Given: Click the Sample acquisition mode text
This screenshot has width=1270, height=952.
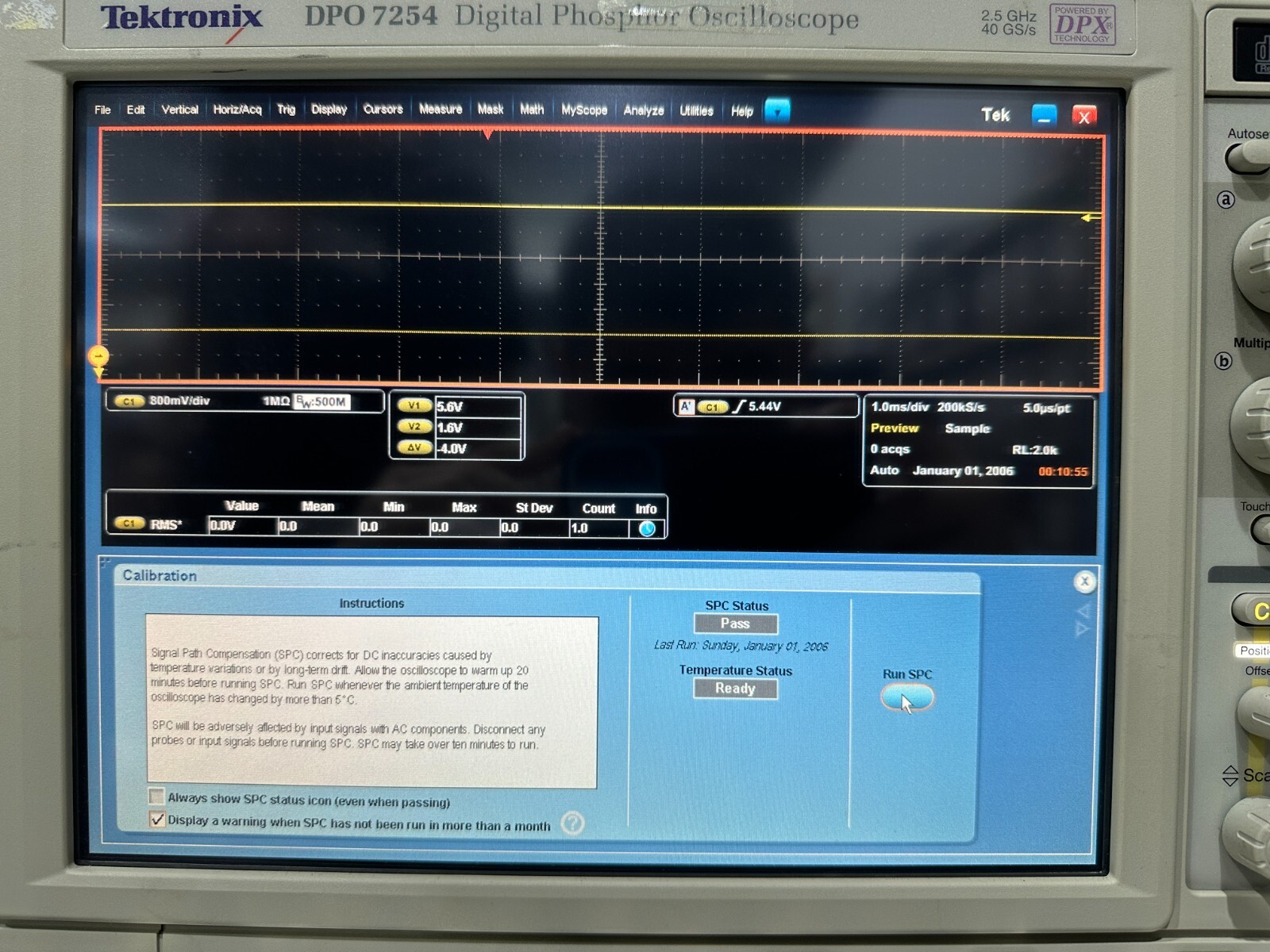Looking at the screenshot, I should [x=968, y=428].
